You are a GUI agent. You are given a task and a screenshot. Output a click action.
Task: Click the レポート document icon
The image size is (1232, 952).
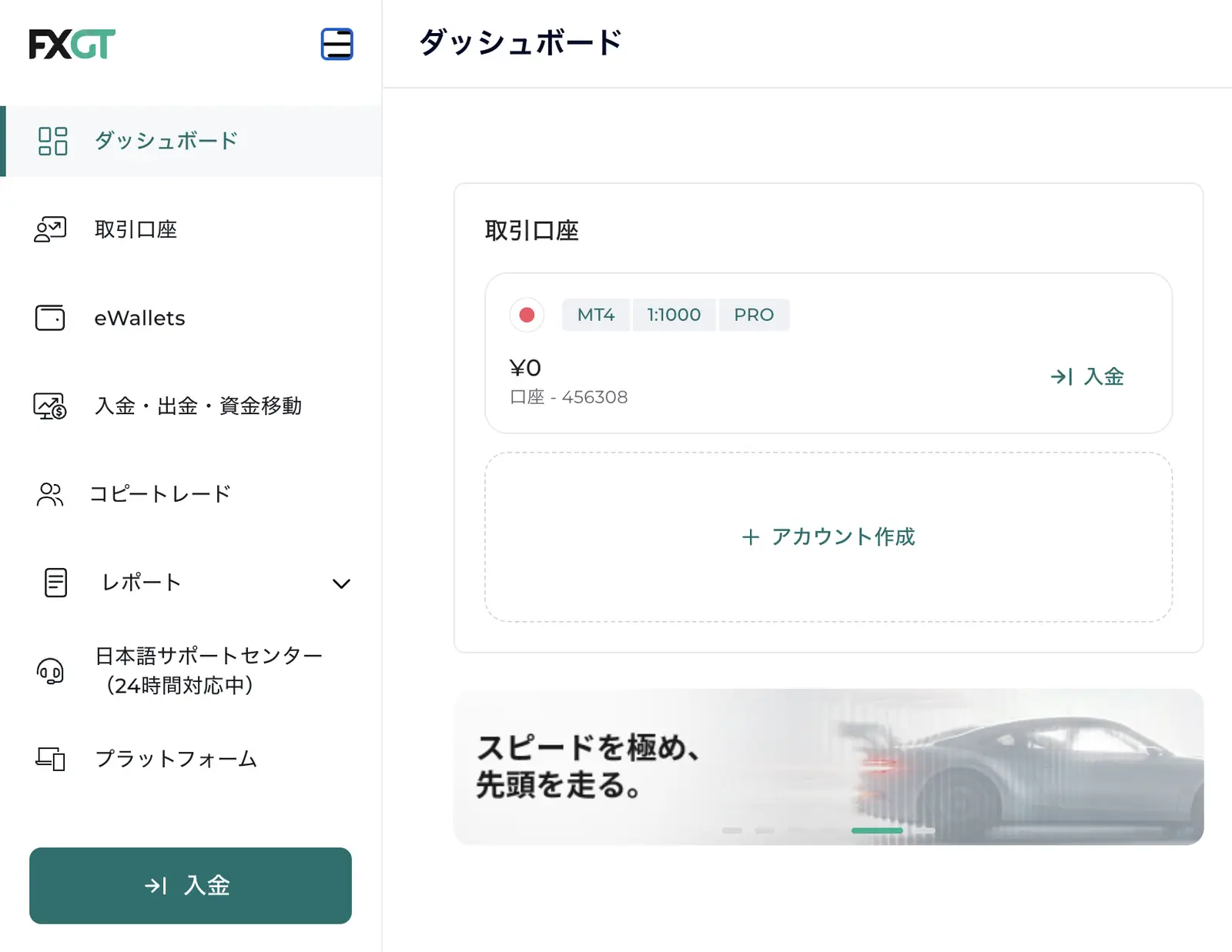(x=55, y=583)
